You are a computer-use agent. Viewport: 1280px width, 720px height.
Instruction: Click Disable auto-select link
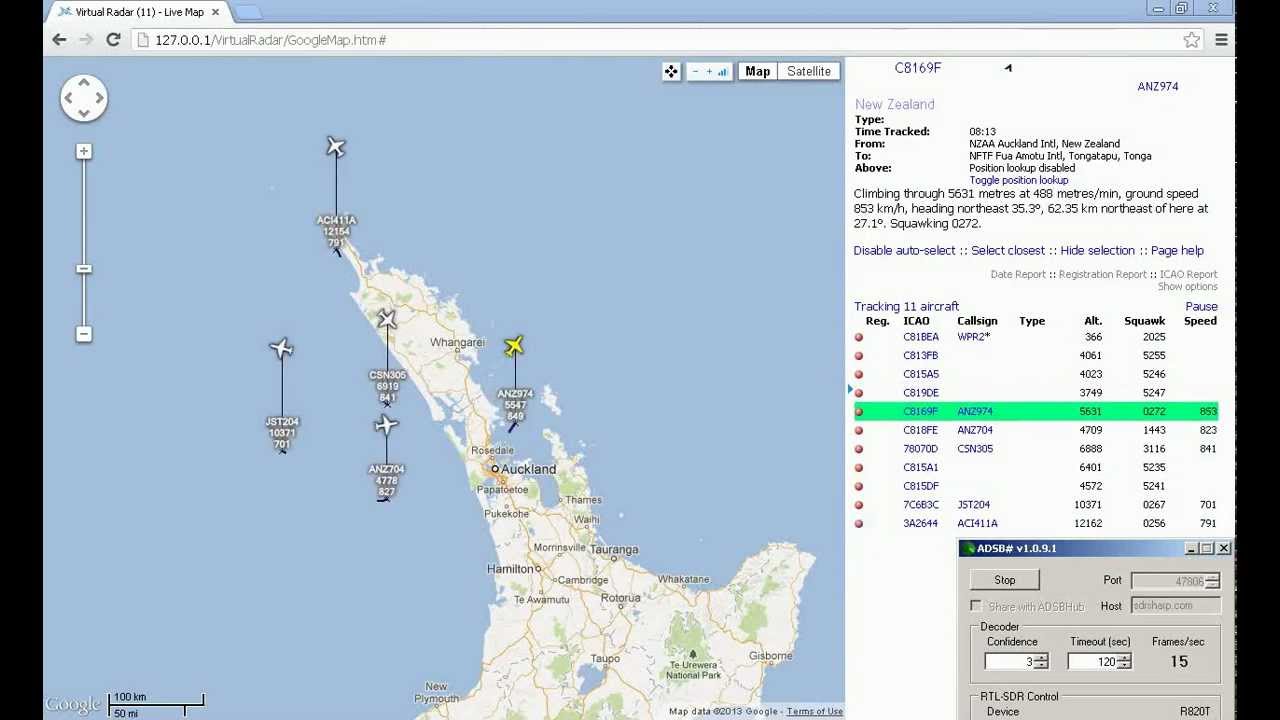pyautogui.click(x=904, y=251)
